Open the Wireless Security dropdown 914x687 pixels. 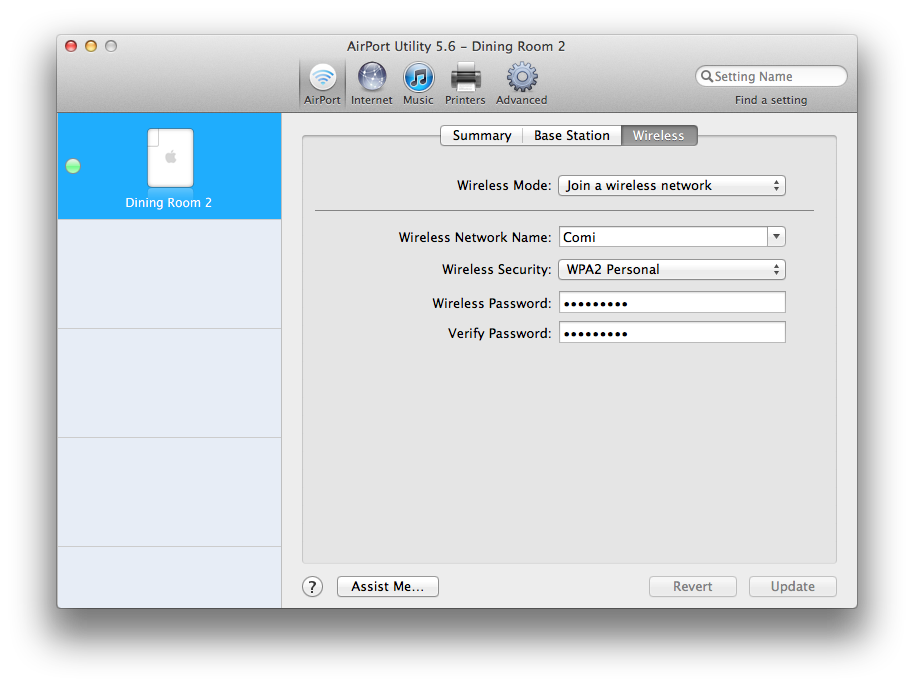click(x=672, y=269)
